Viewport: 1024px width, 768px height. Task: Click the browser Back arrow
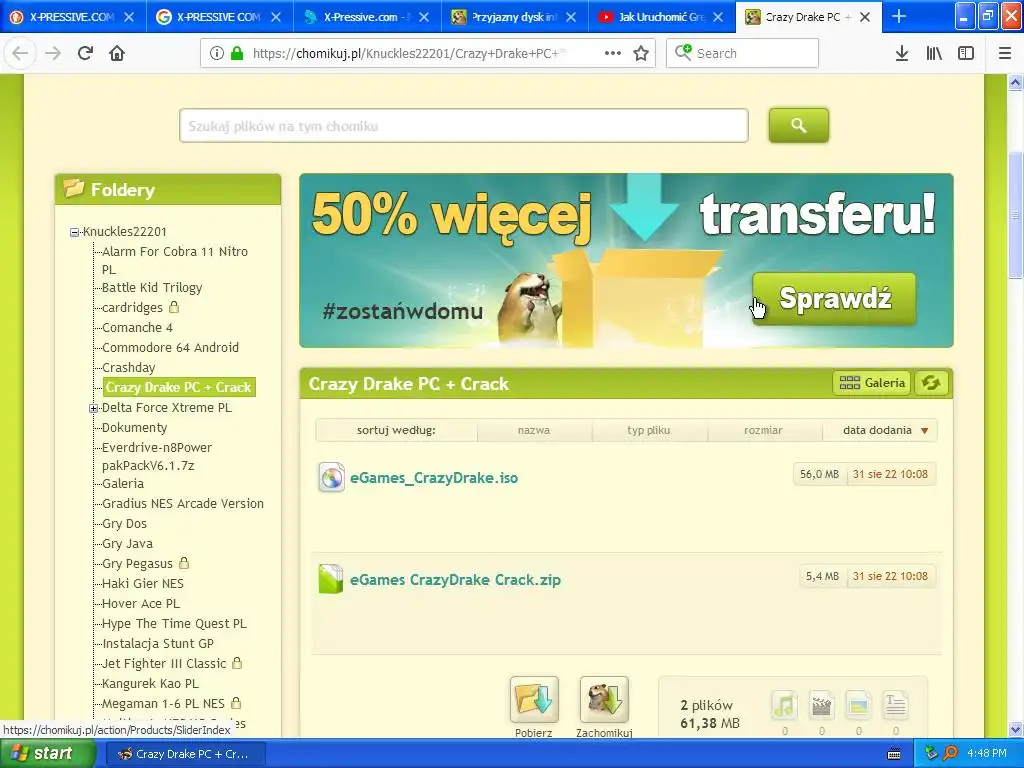20,53
